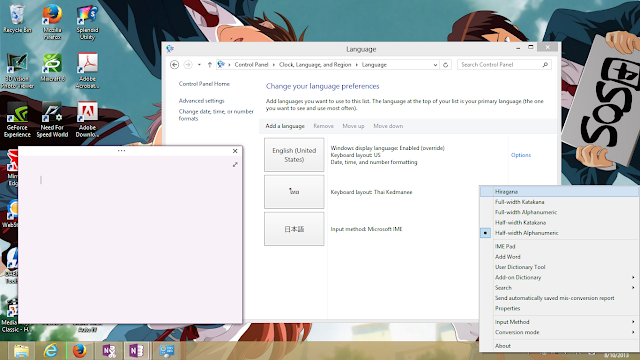
Task: Open the three-dots menu on the quick note
Action: click(121, 151)
